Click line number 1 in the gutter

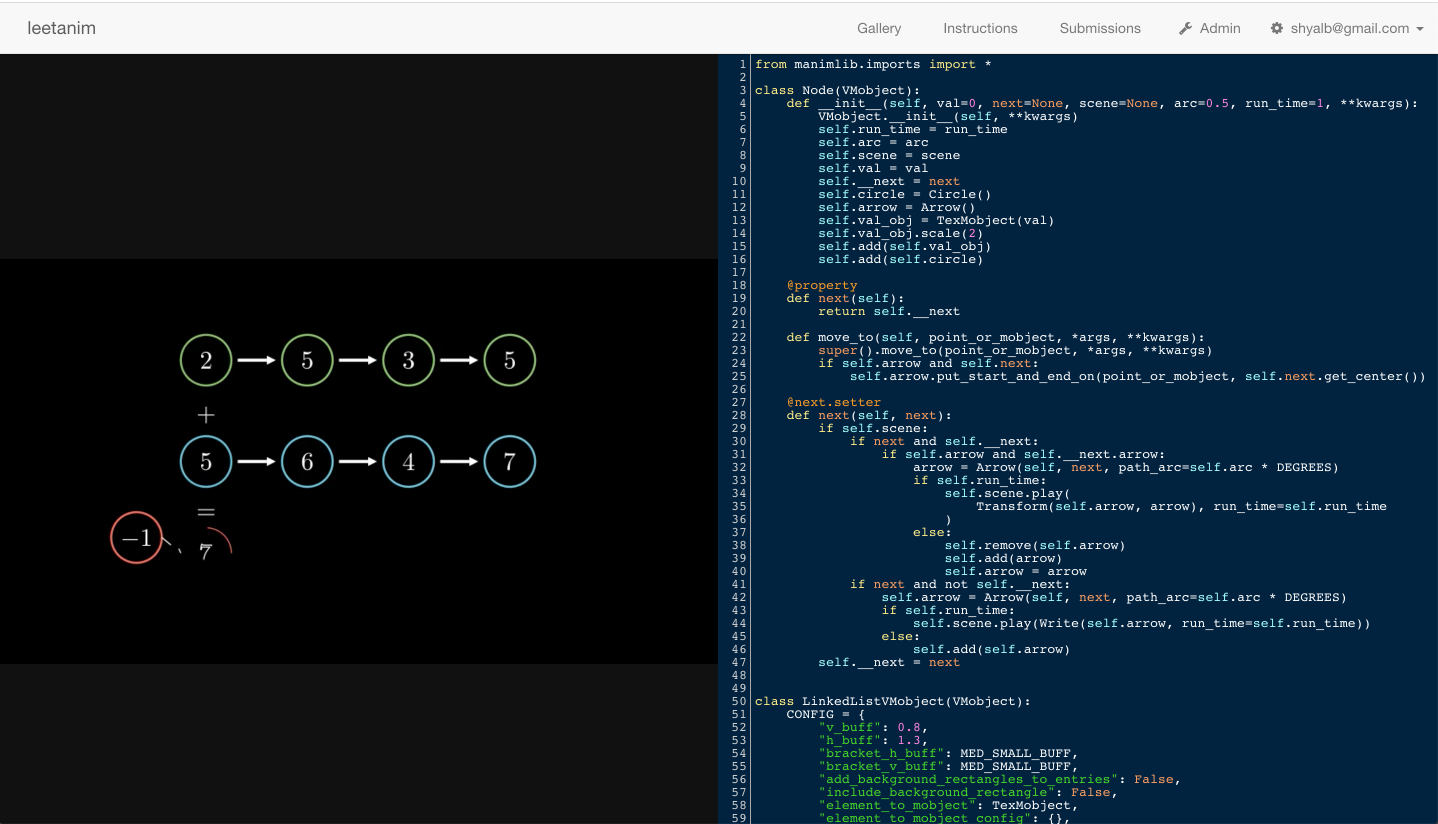click(x=743, y=64)
